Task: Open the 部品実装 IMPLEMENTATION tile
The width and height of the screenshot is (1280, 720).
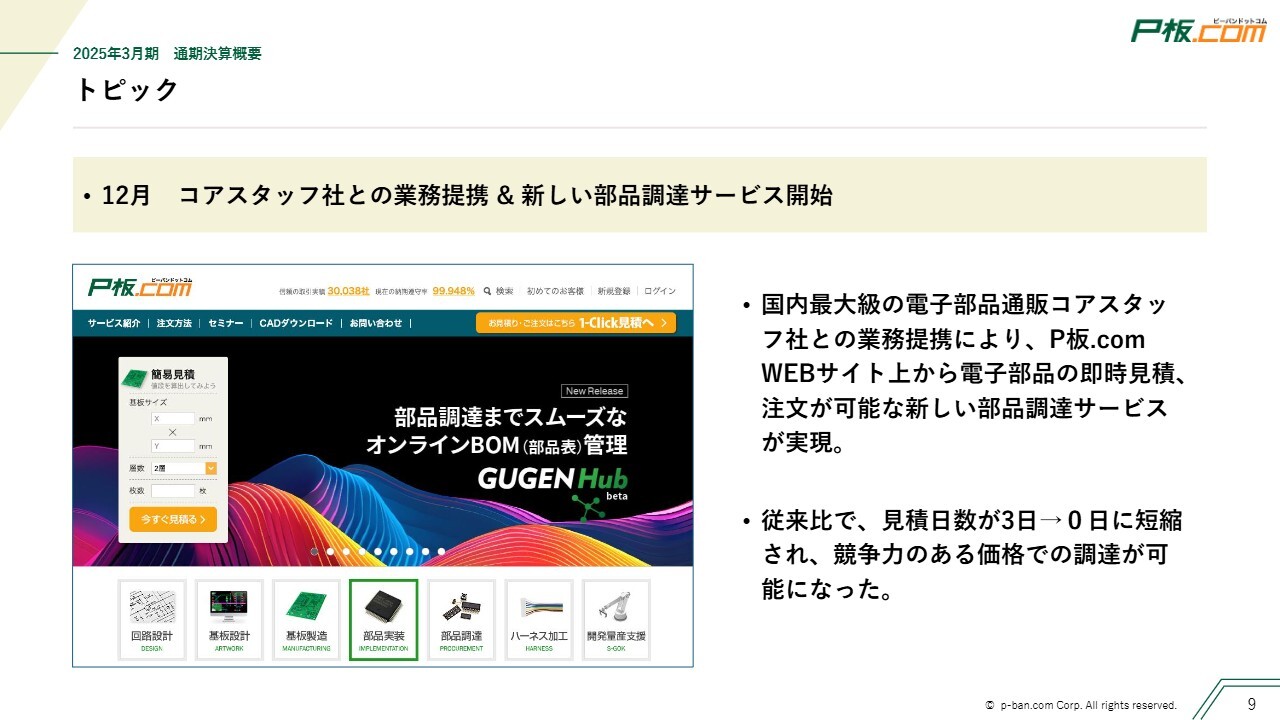Action: [x=384, y=620]
